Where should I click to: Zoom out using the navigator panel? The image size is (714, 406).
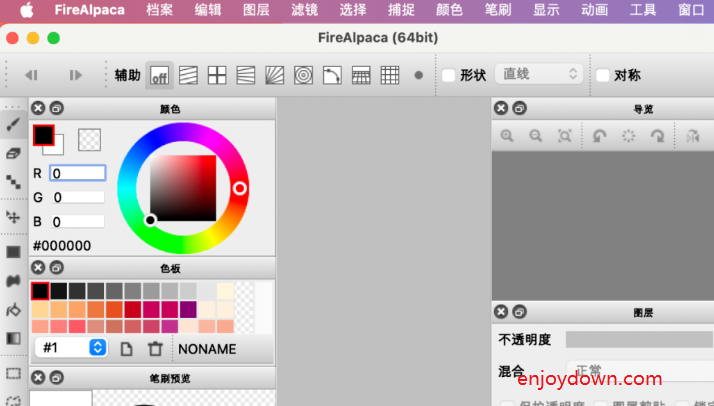tap(536, 136)
